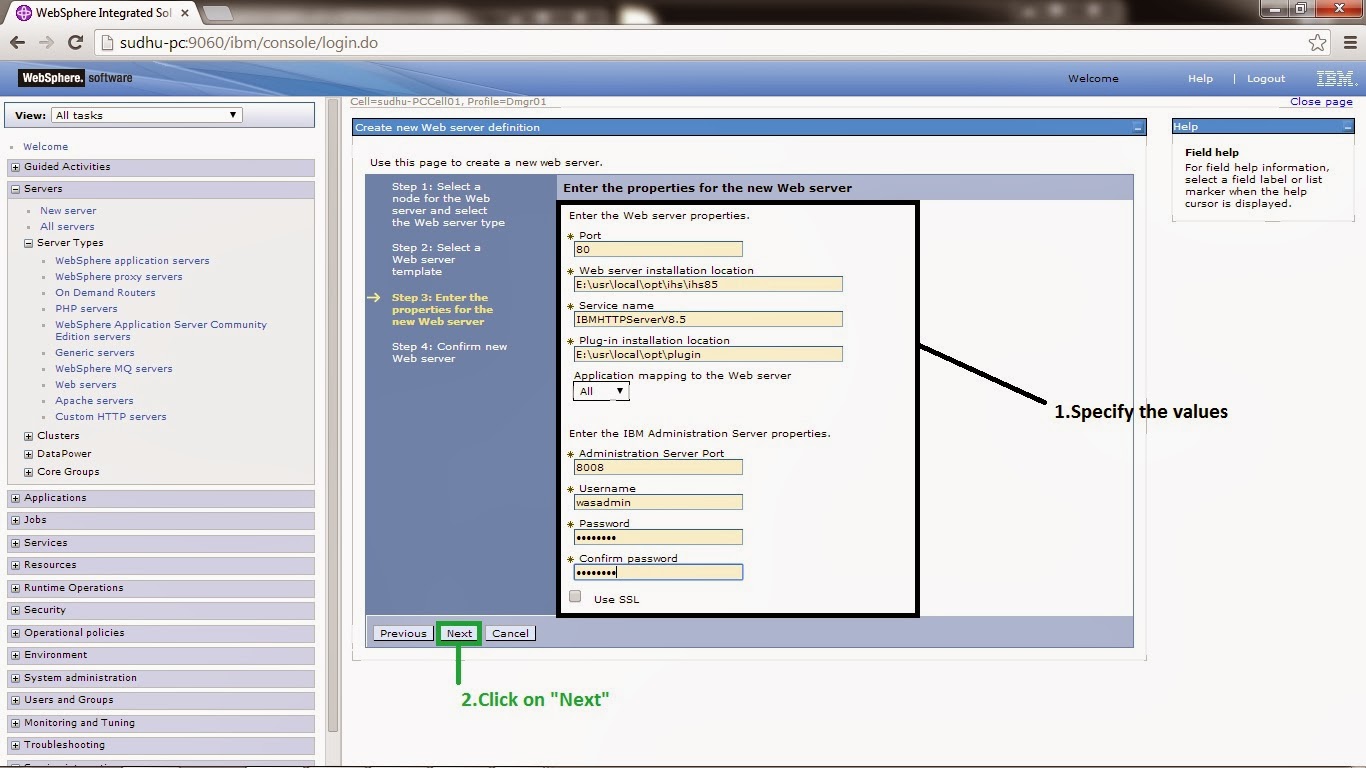Reload the page with the refresh icon
This screenshot has height=768, width=1366.
pos(76,42)
